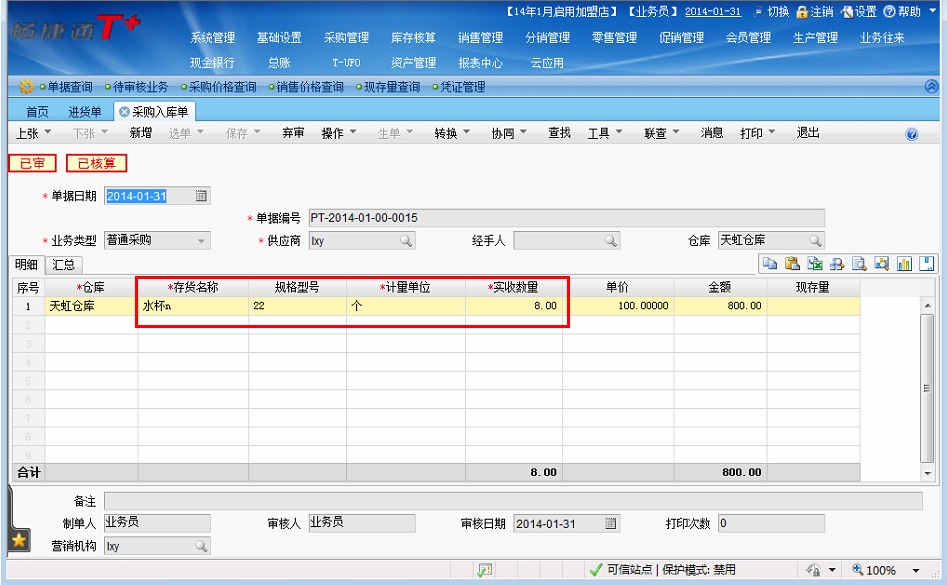The width and height of the screenshot is (947, 585).
Task: Open the 凭证管理 shortcut link
Action: [x=463, y=87]
